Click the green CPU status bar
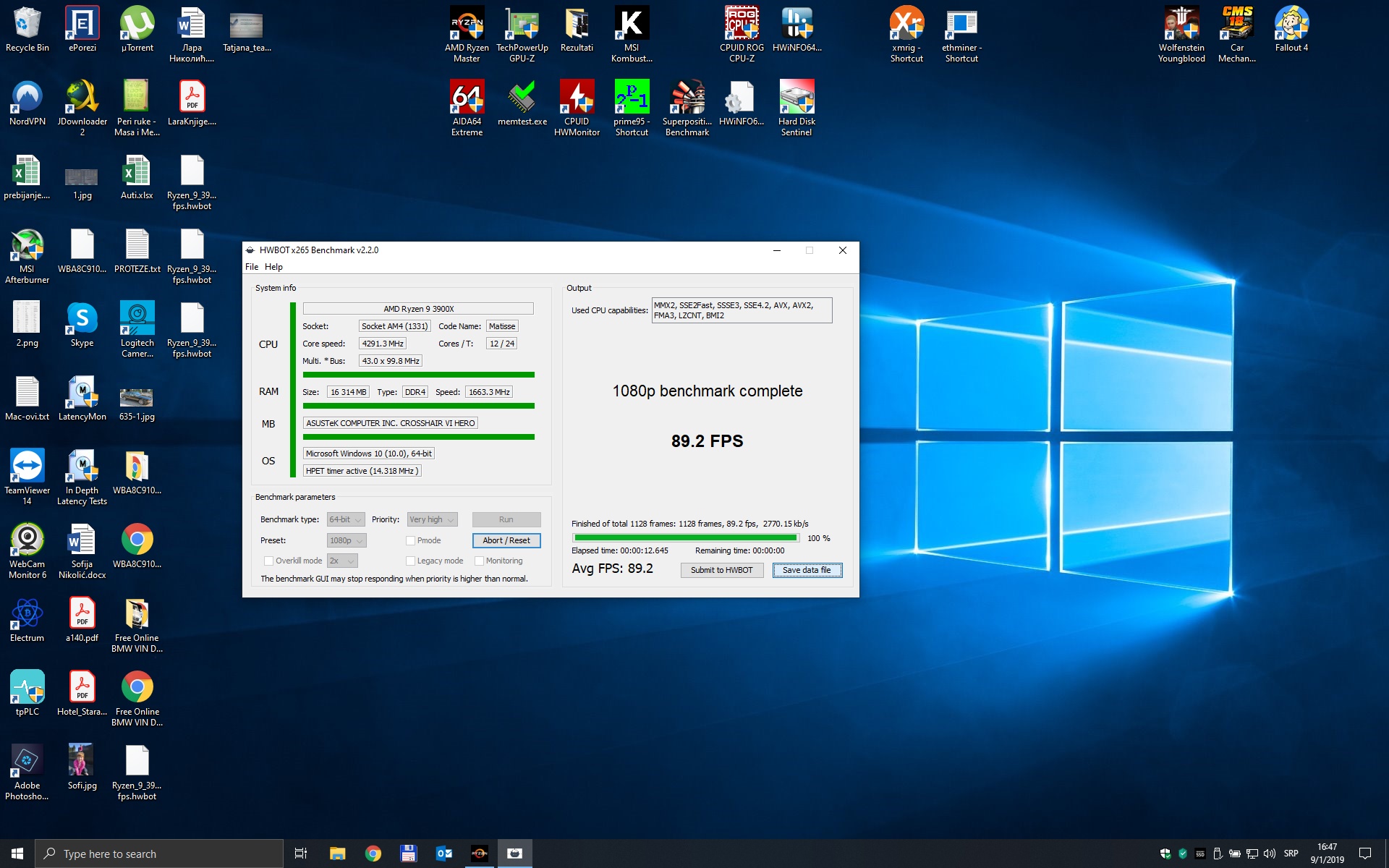 (418, 375)
